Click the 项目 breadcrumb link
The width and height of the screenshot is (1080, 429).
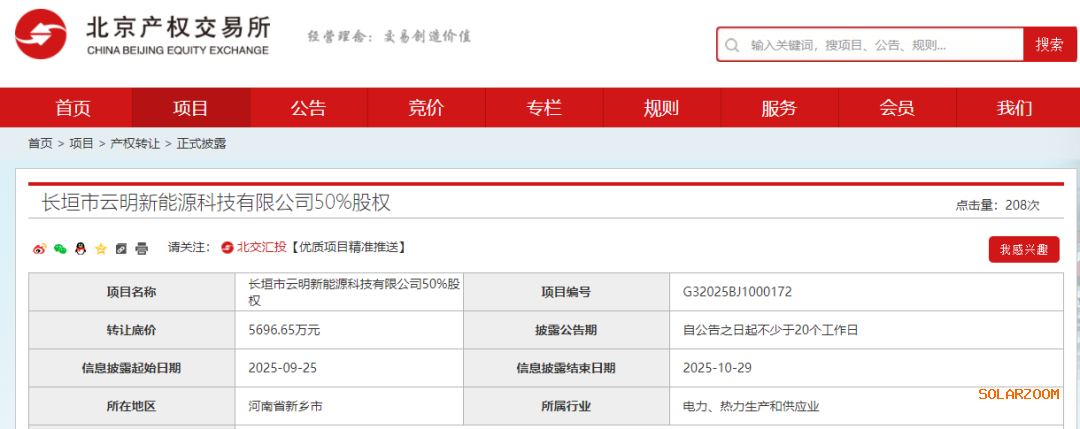(81, 144)
